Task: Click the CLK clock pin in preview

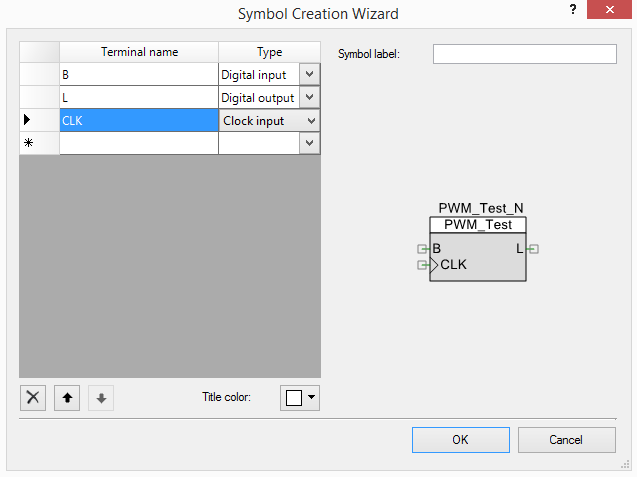Action: click(x=423, y=265)
